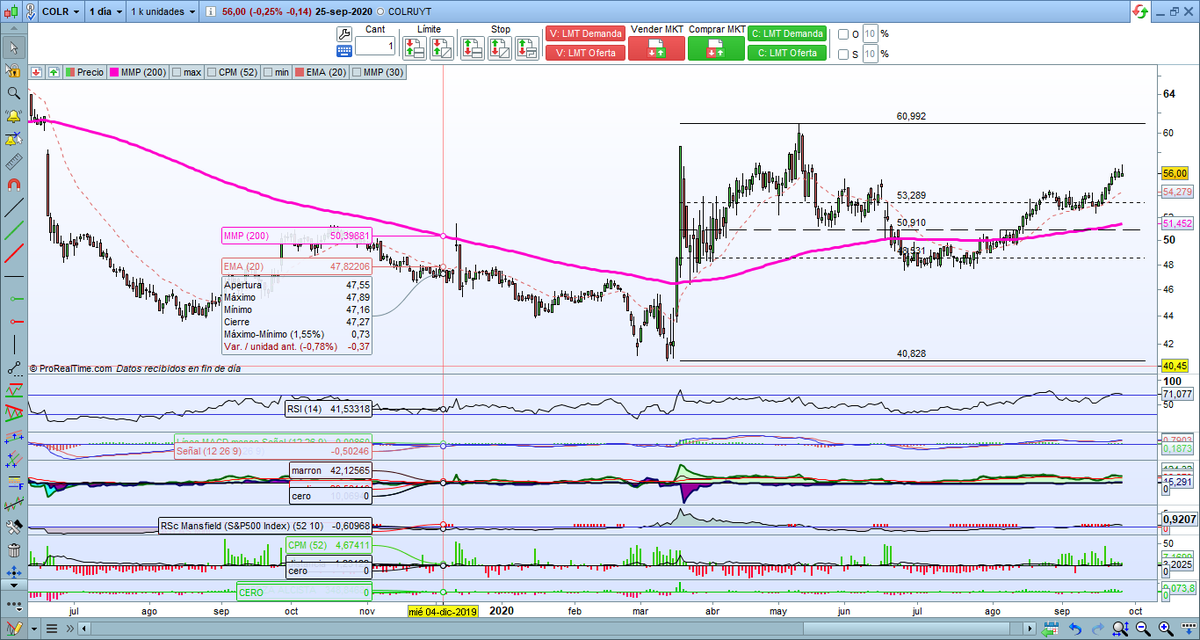Toggle the magnet snap tool
The image size is (1200, 640).
[13, 185]
